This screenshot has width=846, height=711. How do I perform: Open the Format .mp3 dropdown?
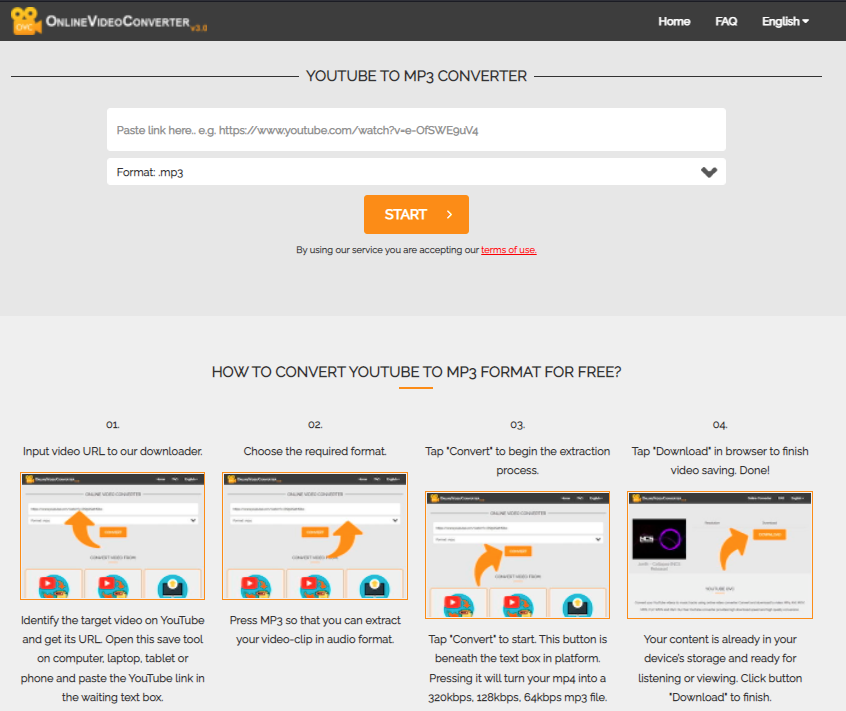(x=416, y=172)
